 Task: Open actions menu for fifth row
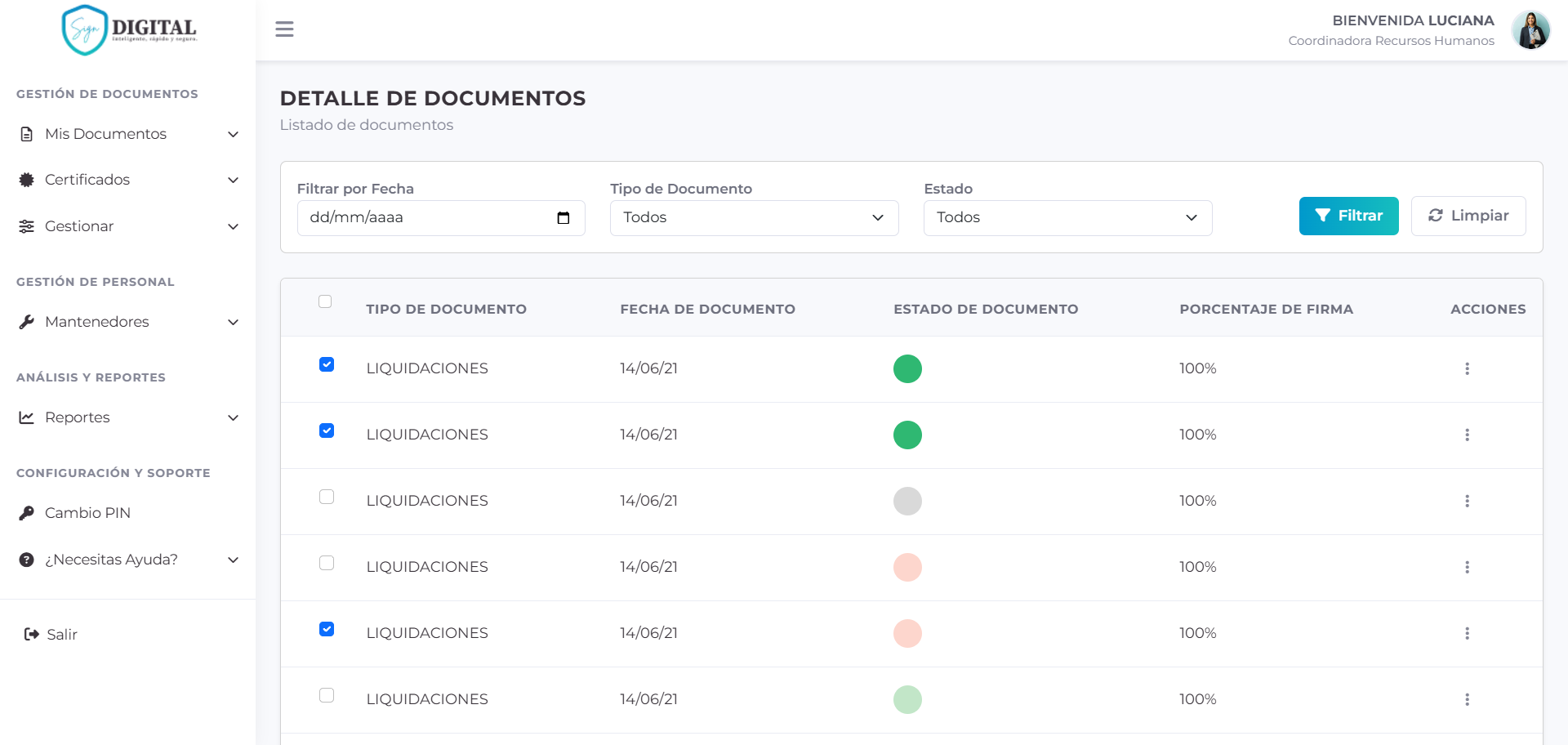tap(1468, 633)
